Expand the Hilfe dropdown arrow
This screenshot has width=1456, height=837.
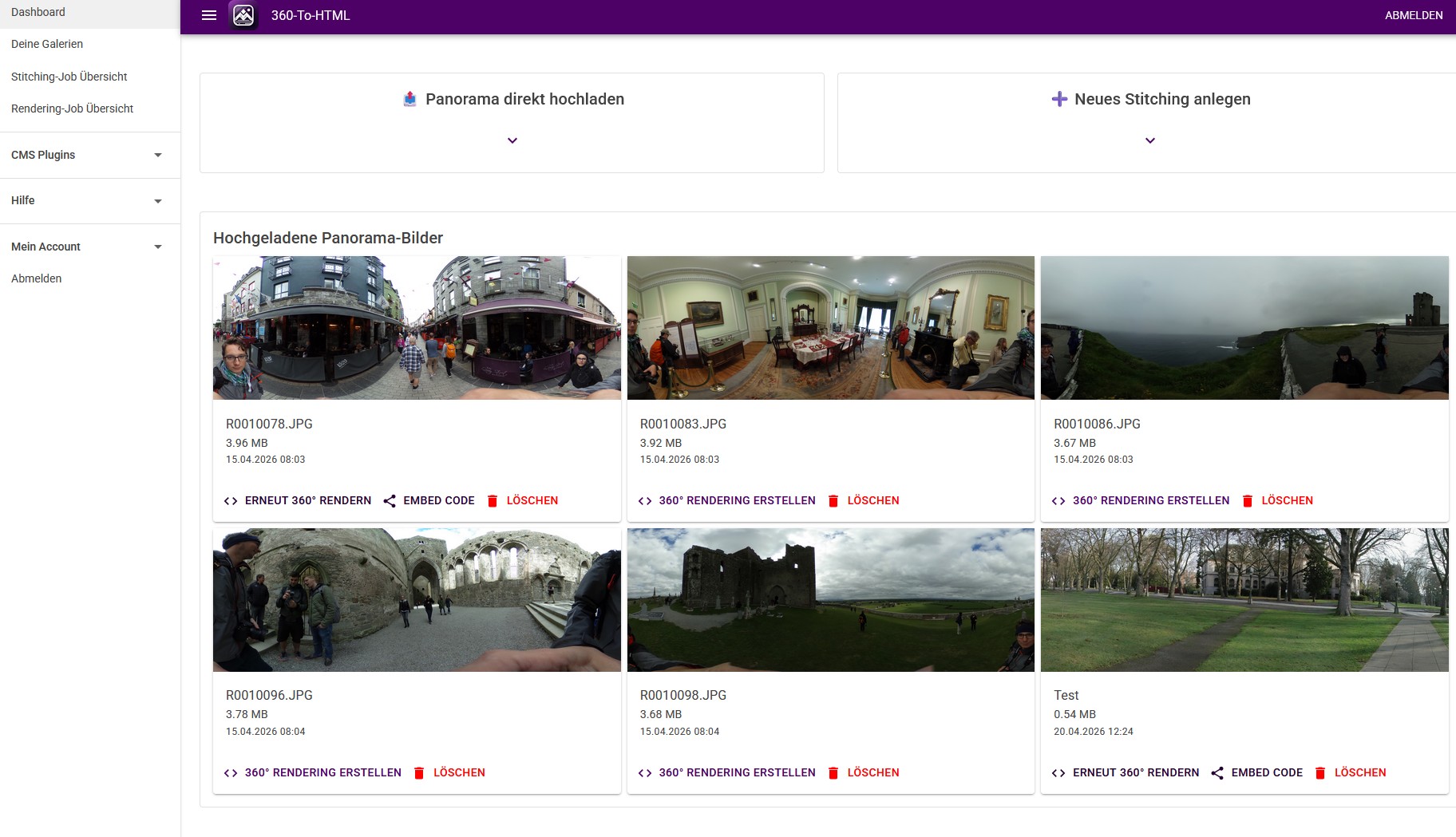158,201
